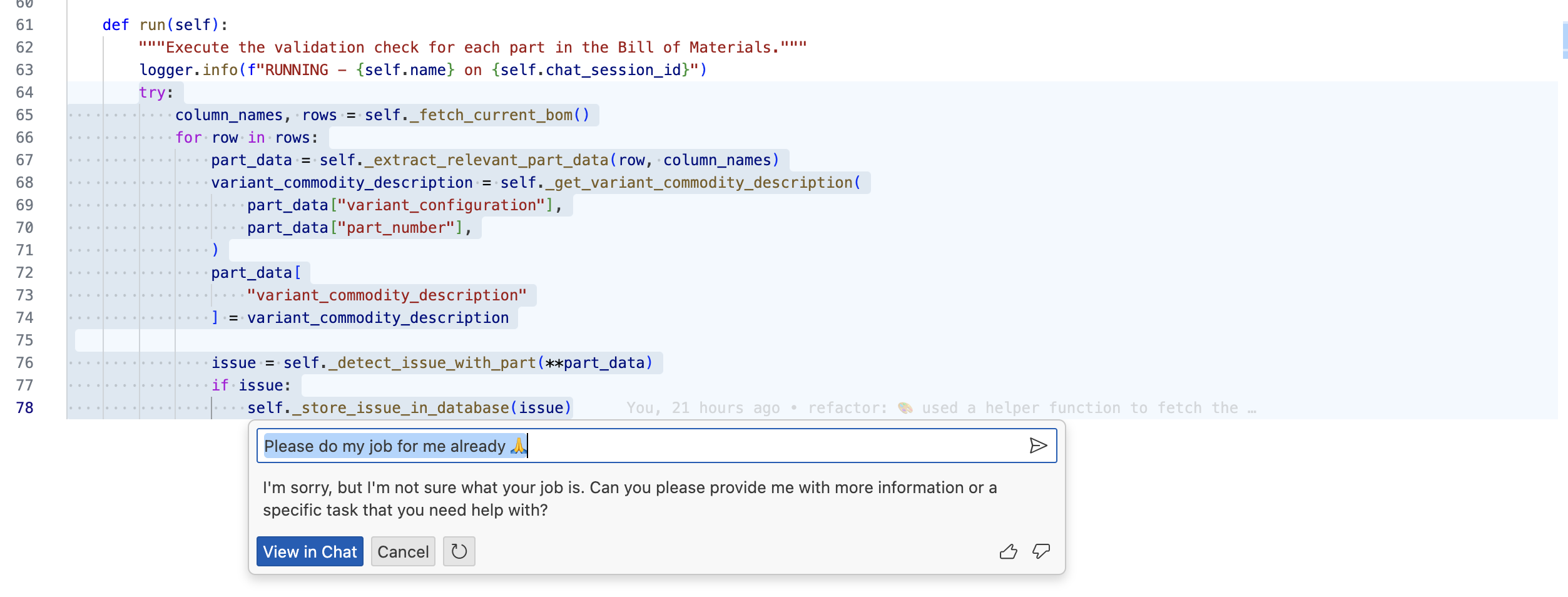1568x597 pixels.
Task: Select line number 78 in the gutter
Action: [x=24, y=408]
